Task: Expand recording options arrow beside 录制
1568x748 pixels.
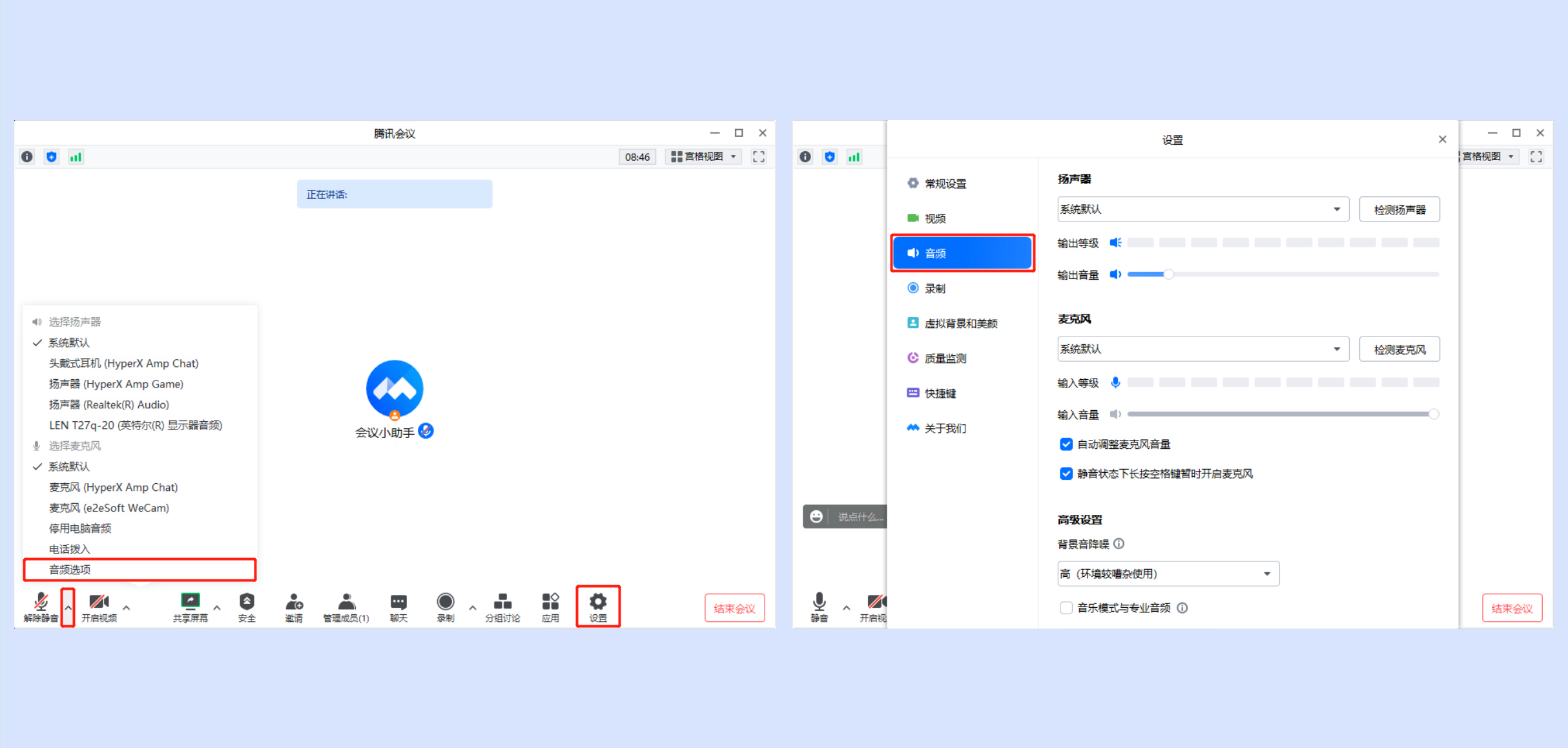Action: (x=473, y=608)
